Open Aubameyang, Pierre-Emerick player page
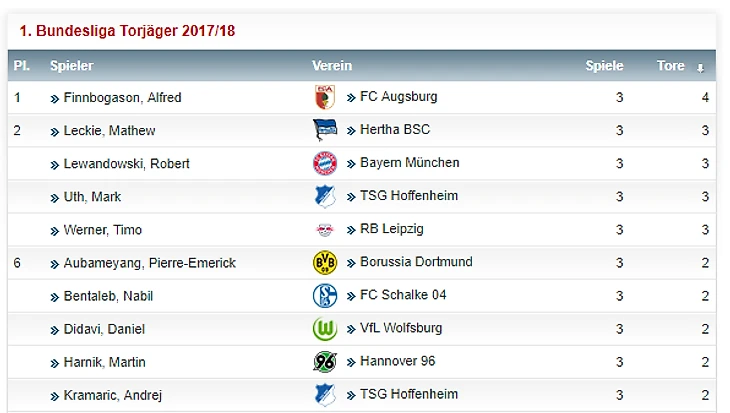The image size is (730, 413). 149,263
